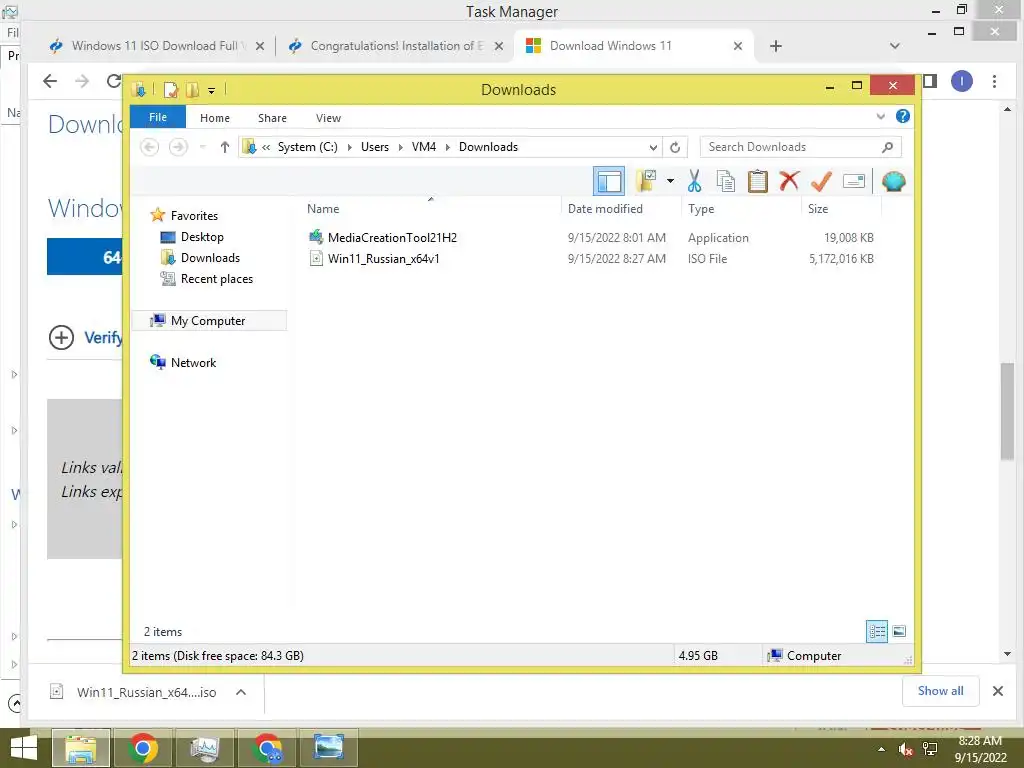Click inside the Search Downloads field
Viewport: 1024px width, 768px height.
[790, 147]
